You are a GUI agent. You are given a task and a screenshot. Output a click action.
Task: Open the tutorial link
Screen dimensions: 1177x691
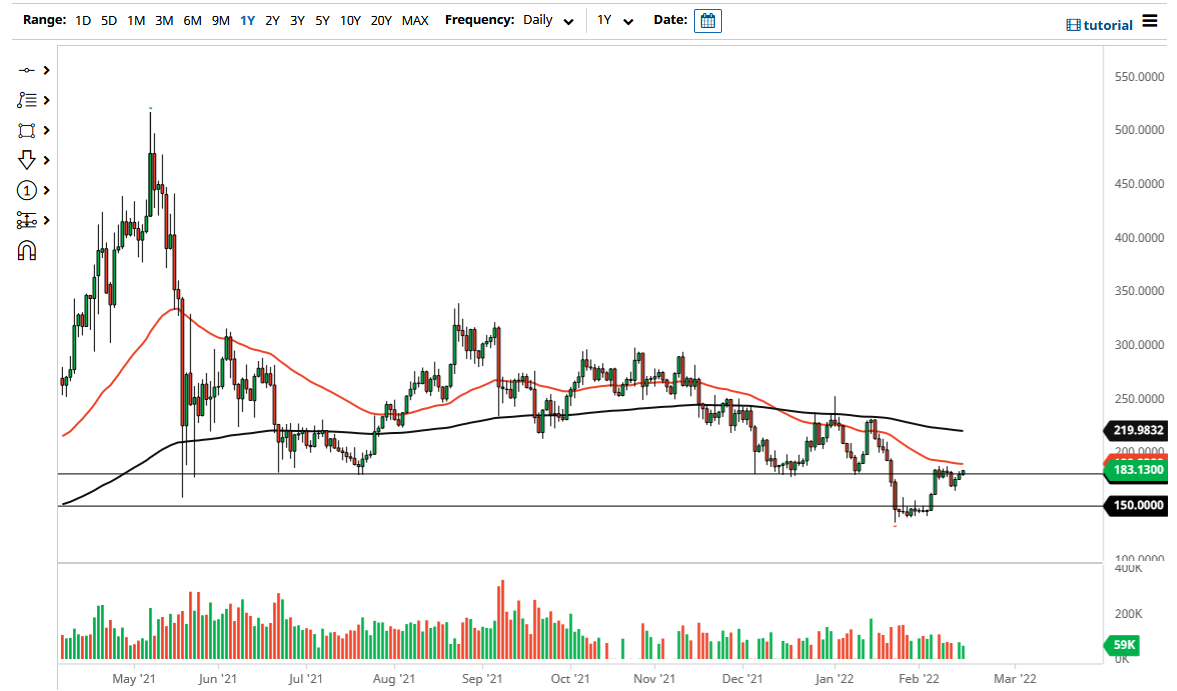point(1108,24)
